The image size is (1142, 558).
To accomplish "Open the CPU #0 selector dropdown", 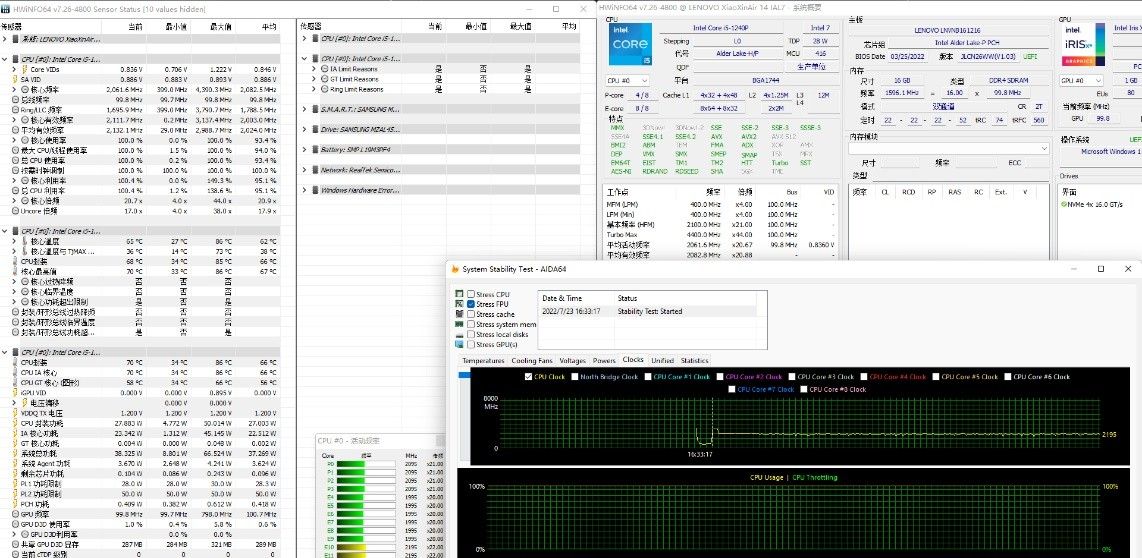I will (x=629, y=81).
